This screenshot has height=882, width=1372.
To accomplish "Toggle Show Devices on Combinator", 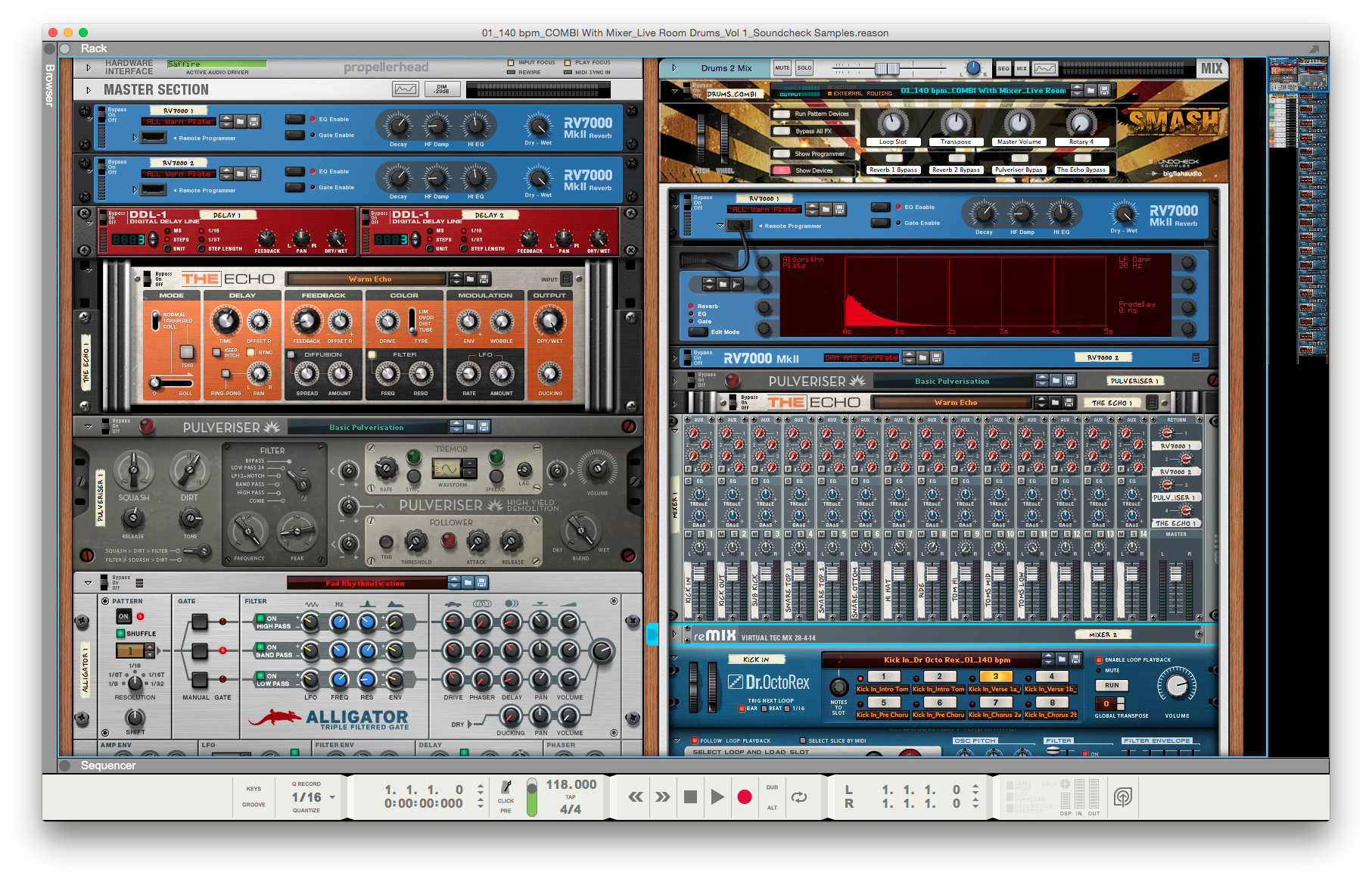I will point(781,170).
